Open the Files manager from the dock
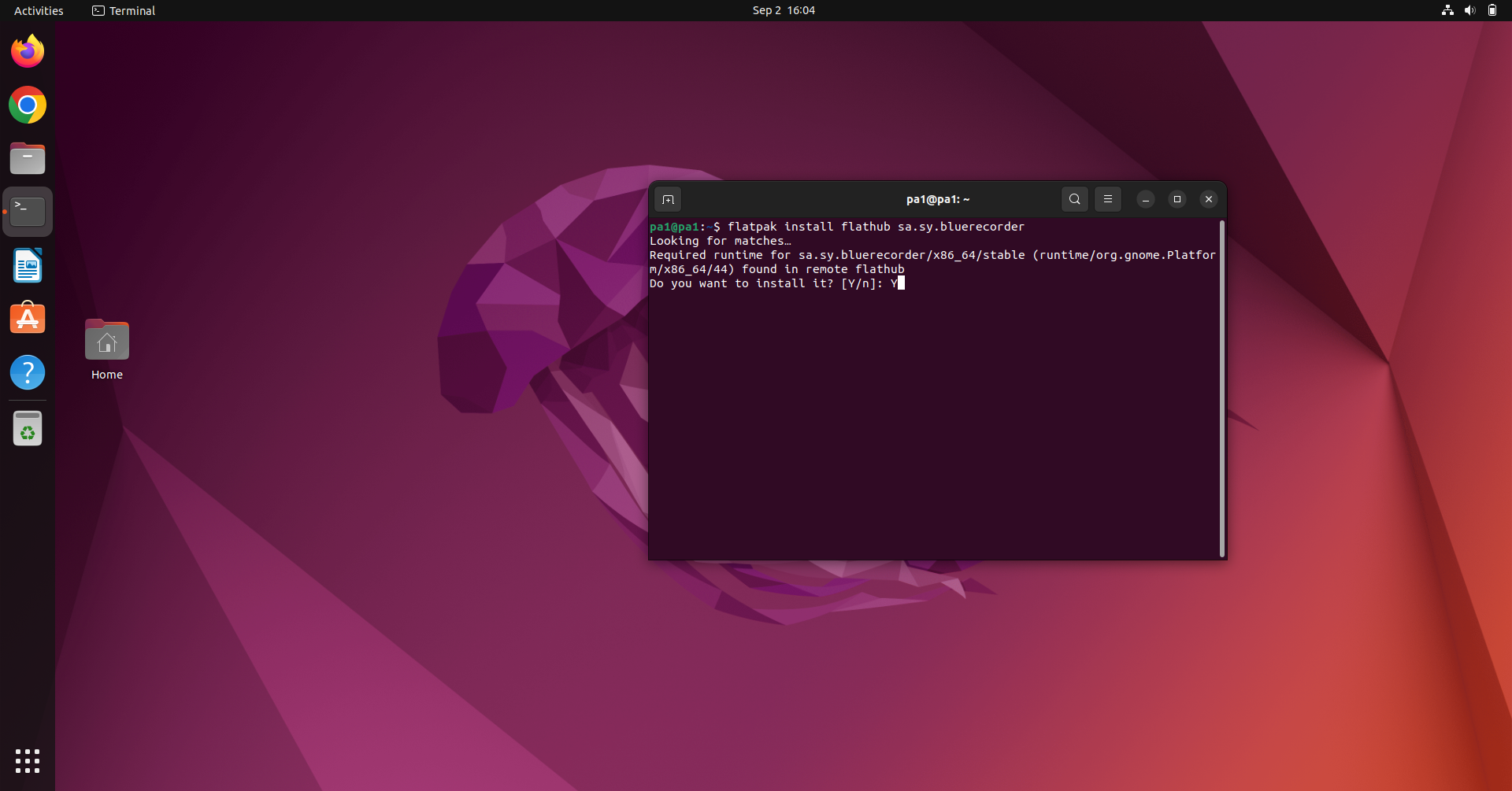 27,157
